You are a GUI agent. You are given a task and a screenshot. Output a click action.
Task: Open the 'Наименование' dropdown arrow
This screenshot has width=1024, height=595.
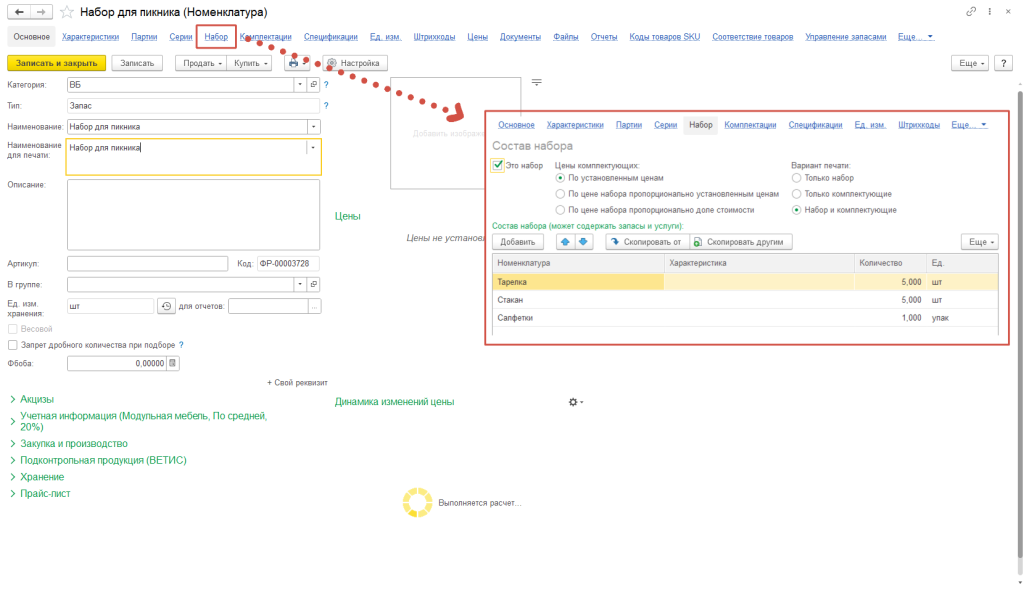coord(313,127)
